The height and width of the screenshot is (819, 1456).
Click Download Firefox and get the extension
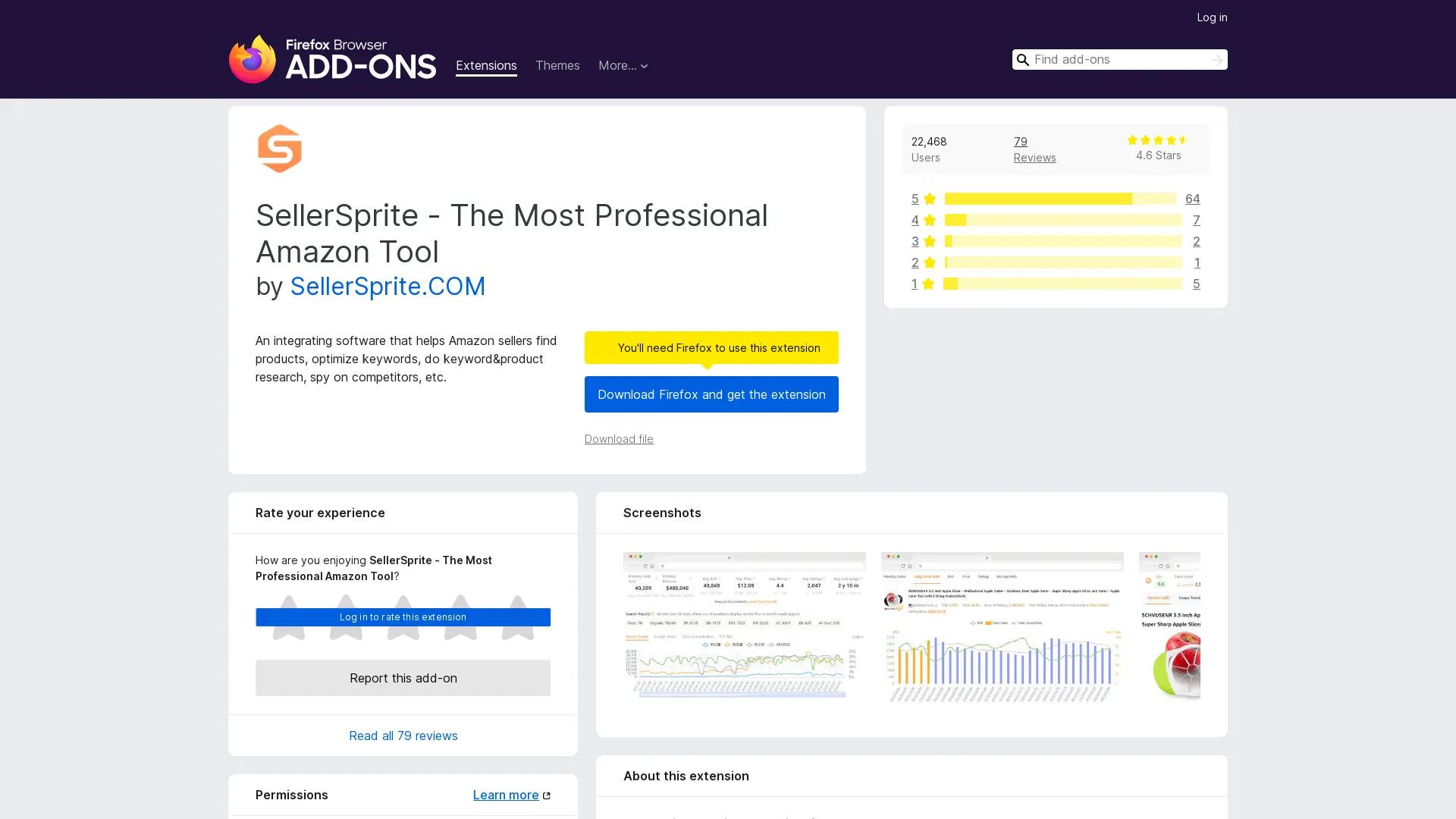(x=711, y=394)
